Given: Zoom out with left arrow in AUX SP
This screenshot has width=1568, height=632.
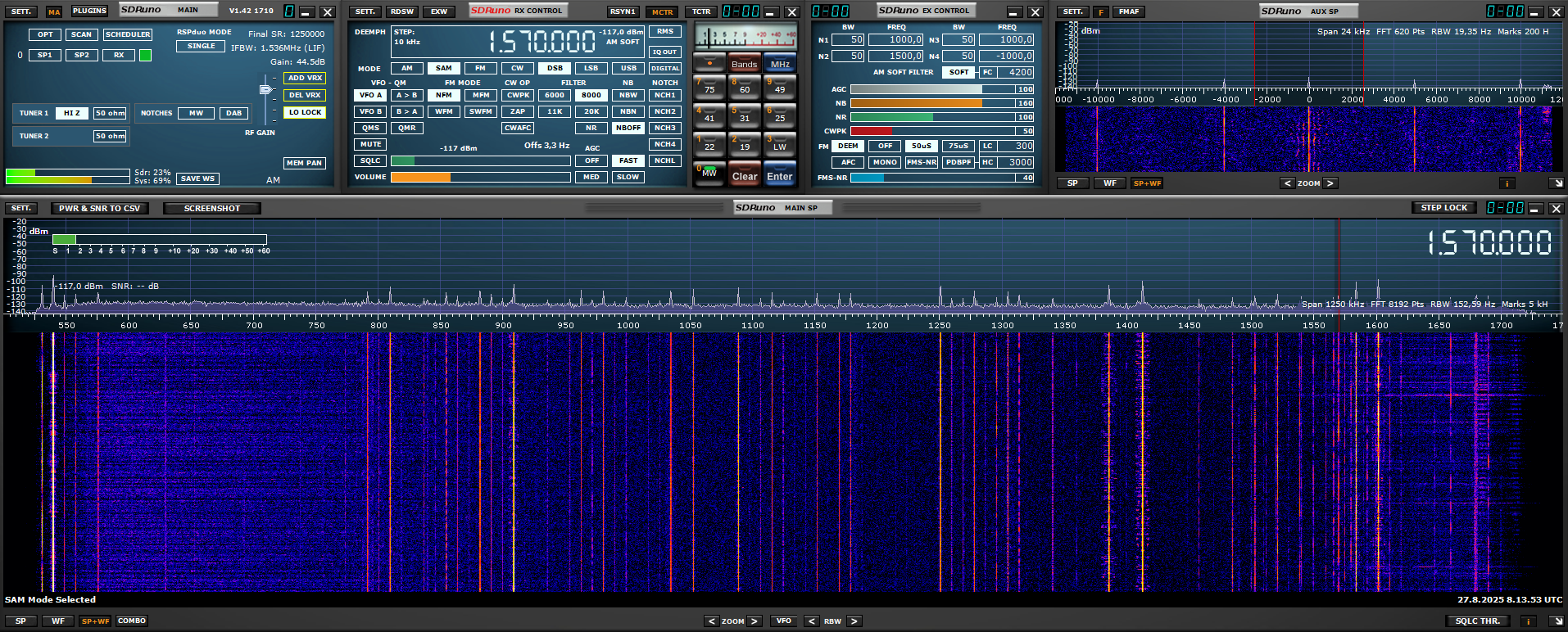Looking at the screenshot, I should coord(1288,183).
